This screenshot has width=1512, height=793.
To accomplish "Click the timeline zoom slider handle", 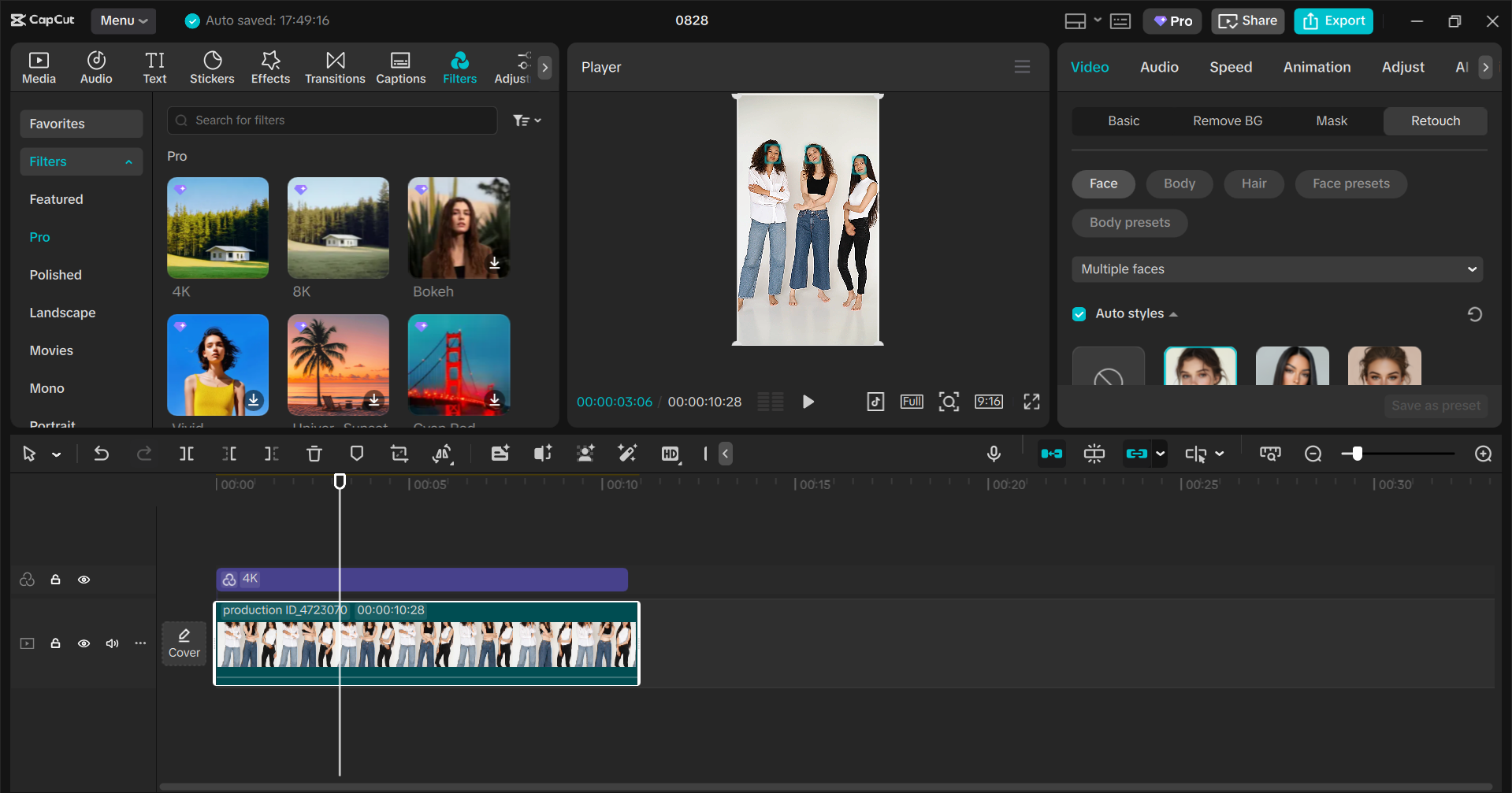I will (x=1357, y=454).
